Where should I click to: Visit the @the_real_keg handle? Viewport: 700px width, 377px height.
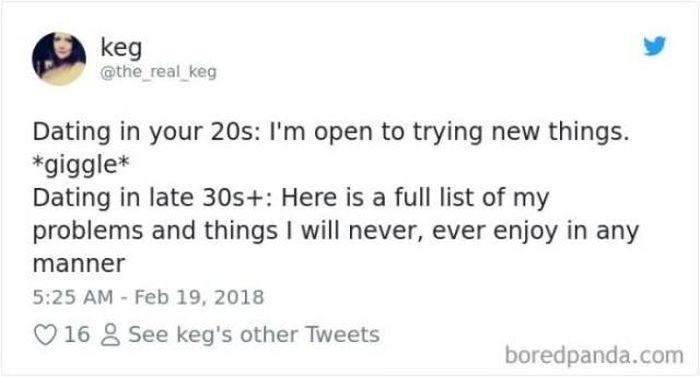[158, 71]
